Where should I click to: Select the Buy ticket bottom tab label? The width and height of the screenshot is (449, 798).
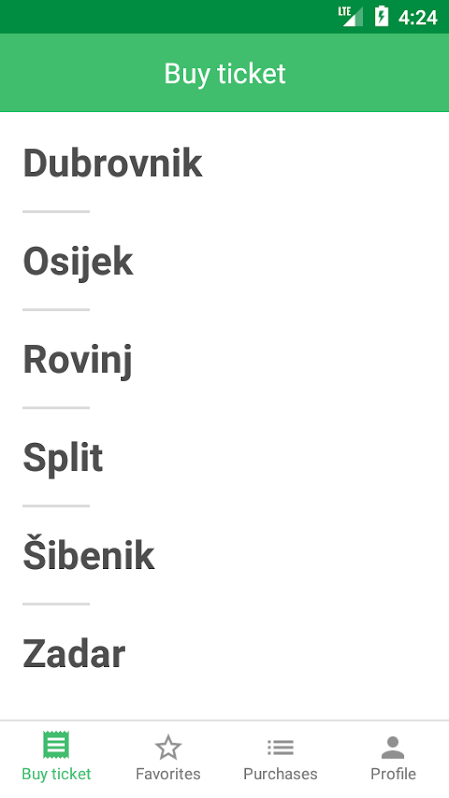56,774
